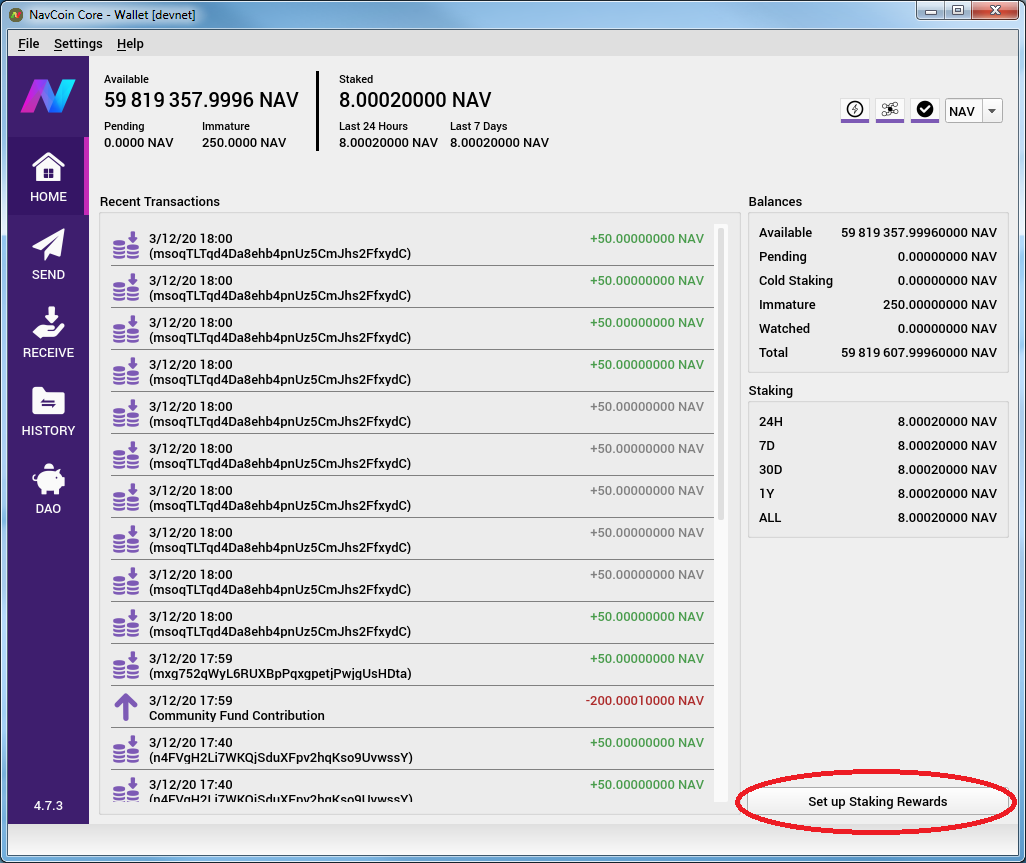This screenshot has width=1026, height=863.
Task: Click the Watched balance row
Action: coord(877,328)
